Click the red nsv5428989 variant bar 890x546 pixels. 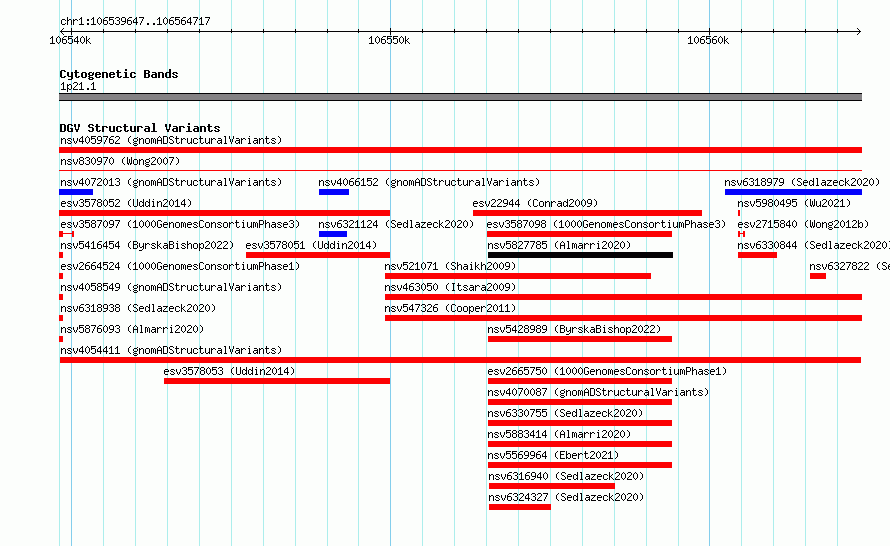point(580,339)
